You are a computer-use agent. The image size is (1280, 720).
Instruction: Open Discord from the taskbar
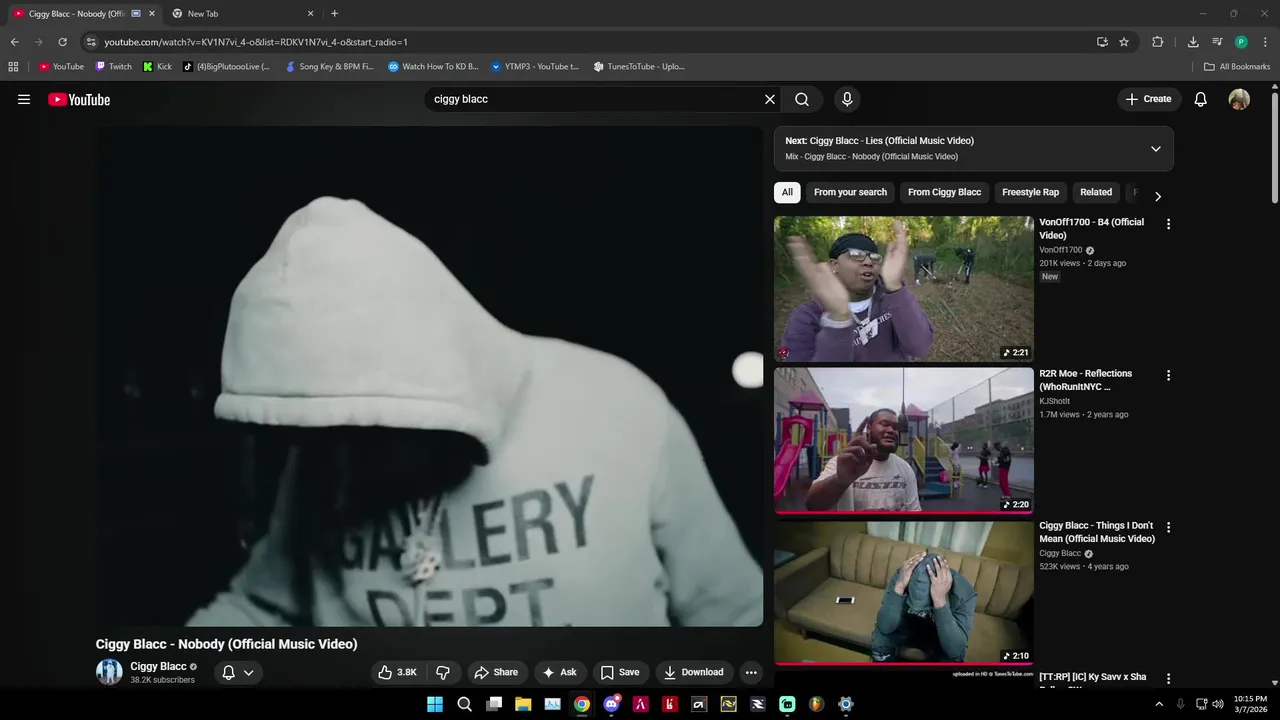coord(611,704)
